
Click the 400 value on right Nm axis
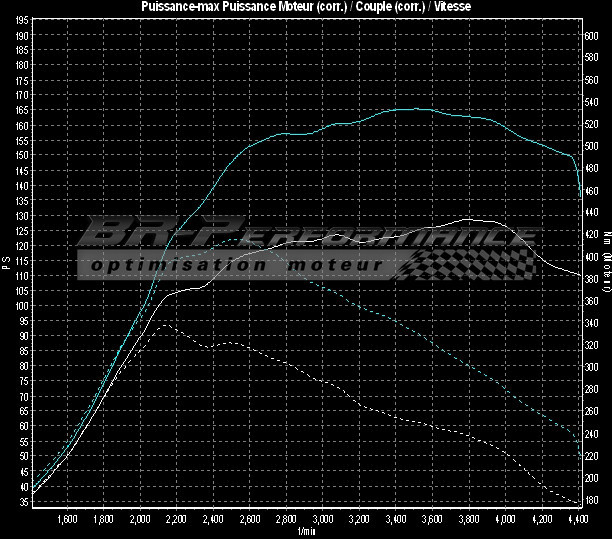pyautogui.click(x=590, y=257)
